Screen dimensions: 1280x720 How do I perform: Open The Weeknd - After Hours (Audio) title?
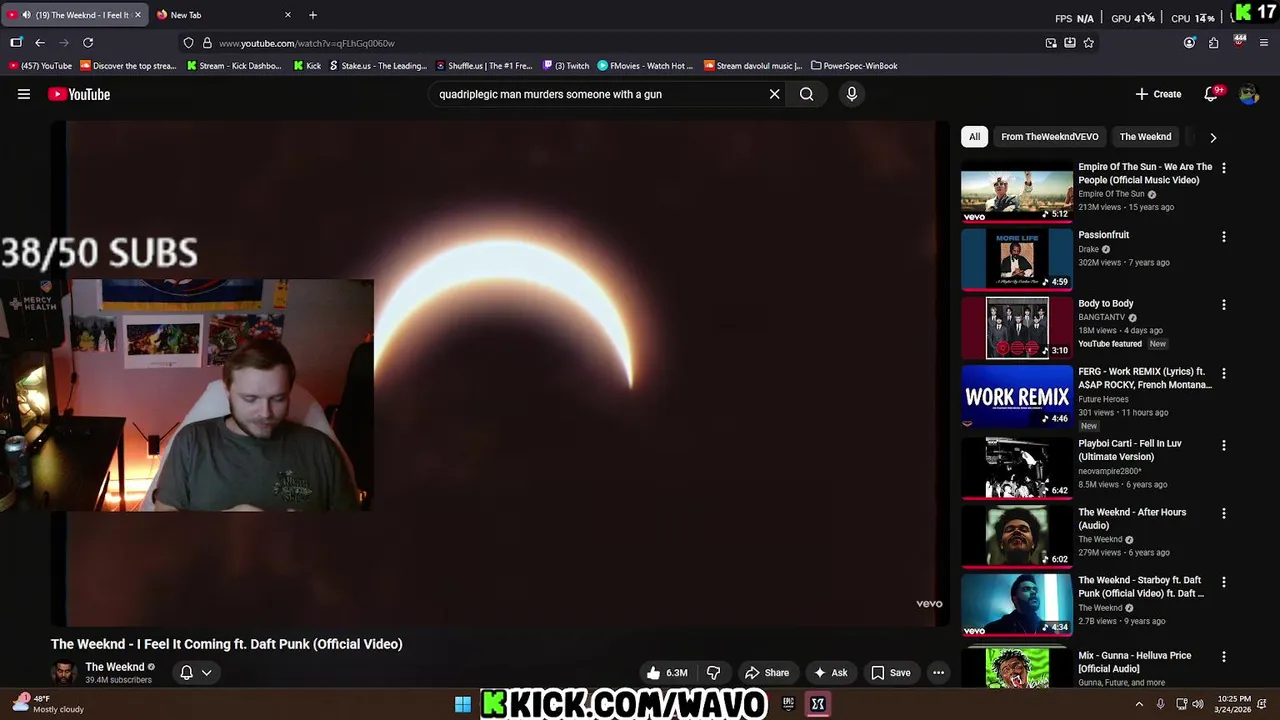(x=1132, y=518)
